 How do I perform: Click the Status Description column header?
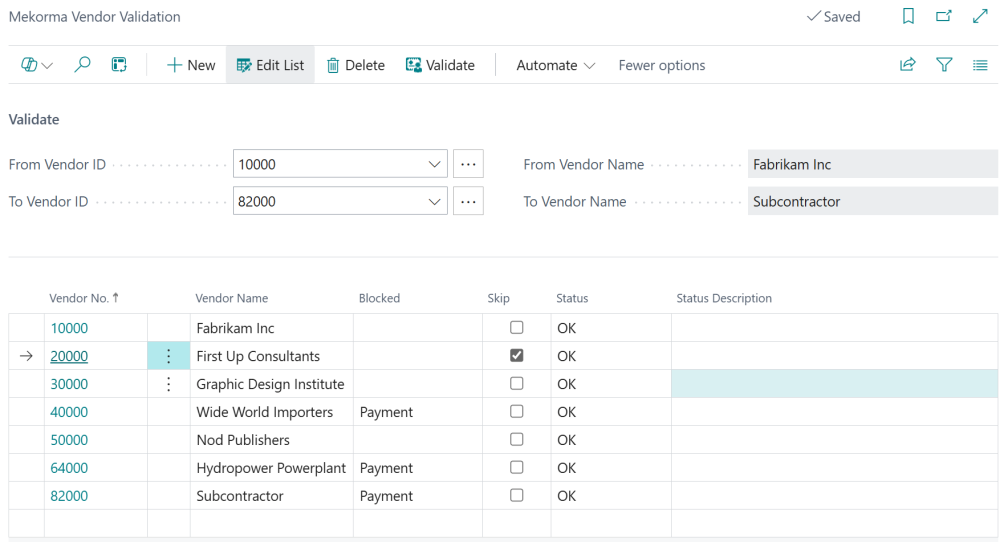(724, 298)
